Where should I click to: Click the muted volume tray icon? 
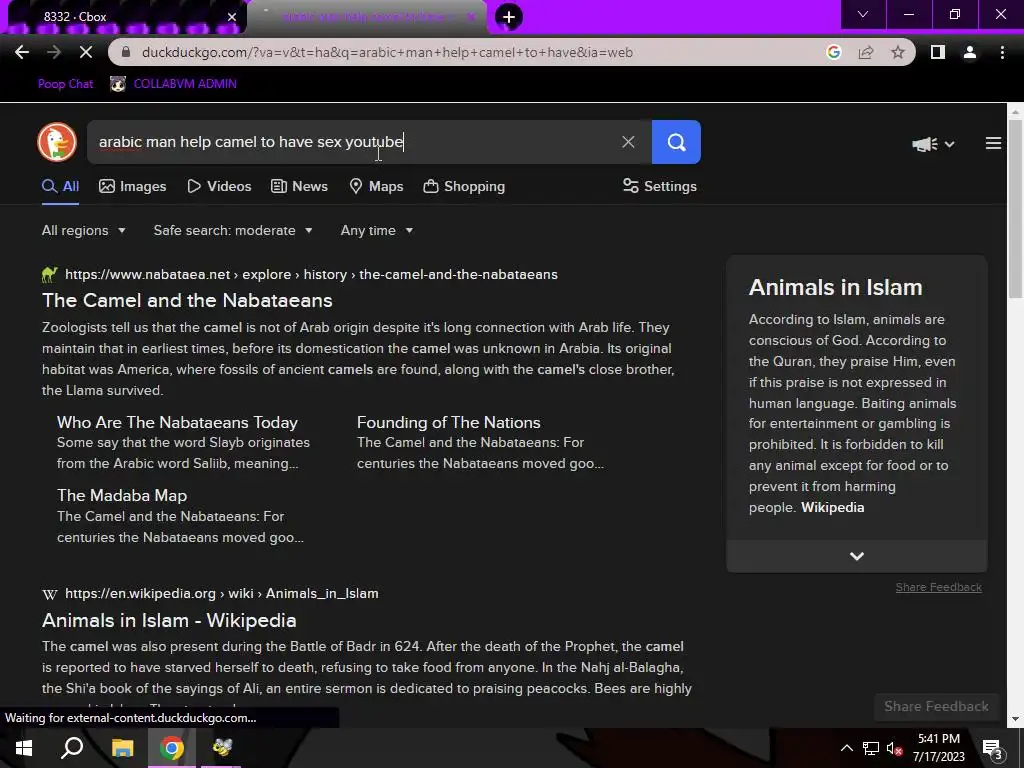pos(894,748)
